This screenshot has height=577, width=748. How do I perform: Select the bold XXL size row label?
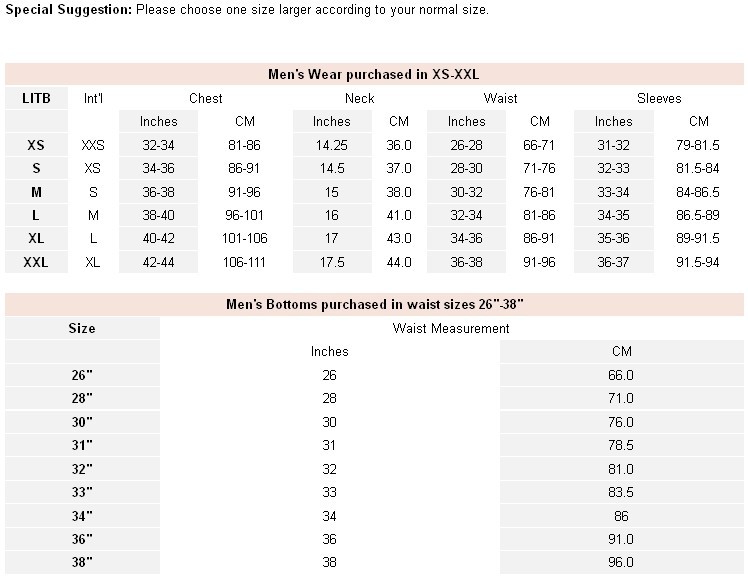36,262
